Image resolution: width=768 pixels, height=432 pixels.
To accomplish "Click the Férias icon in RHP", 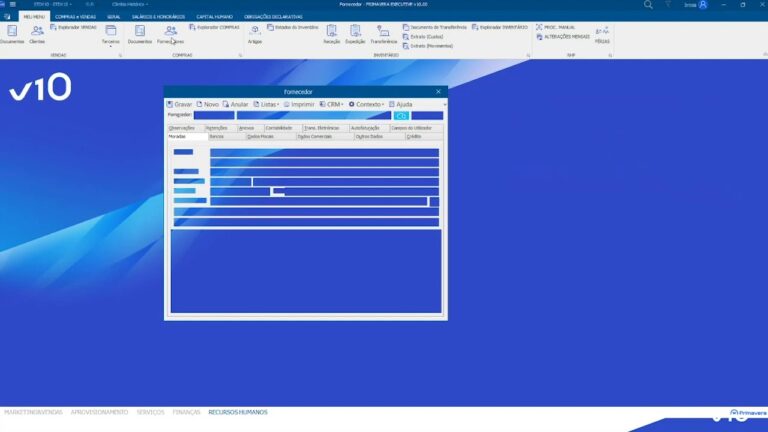I will 602,34.
